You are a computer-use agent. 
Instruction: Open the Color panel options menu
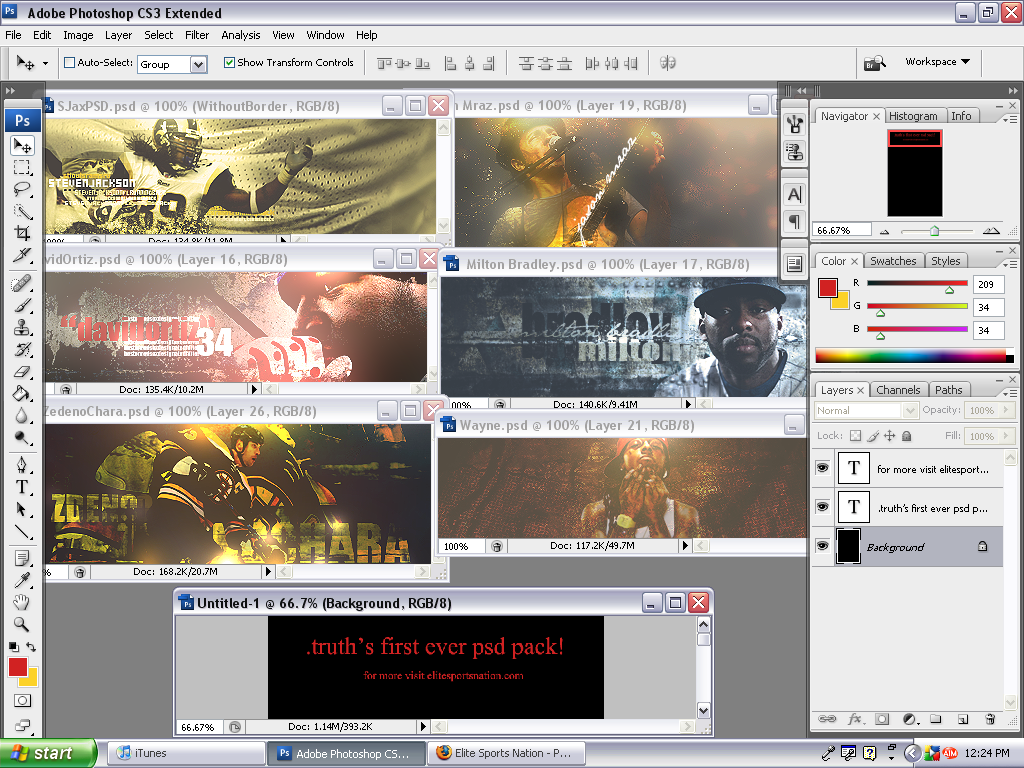pos(1010,264)
